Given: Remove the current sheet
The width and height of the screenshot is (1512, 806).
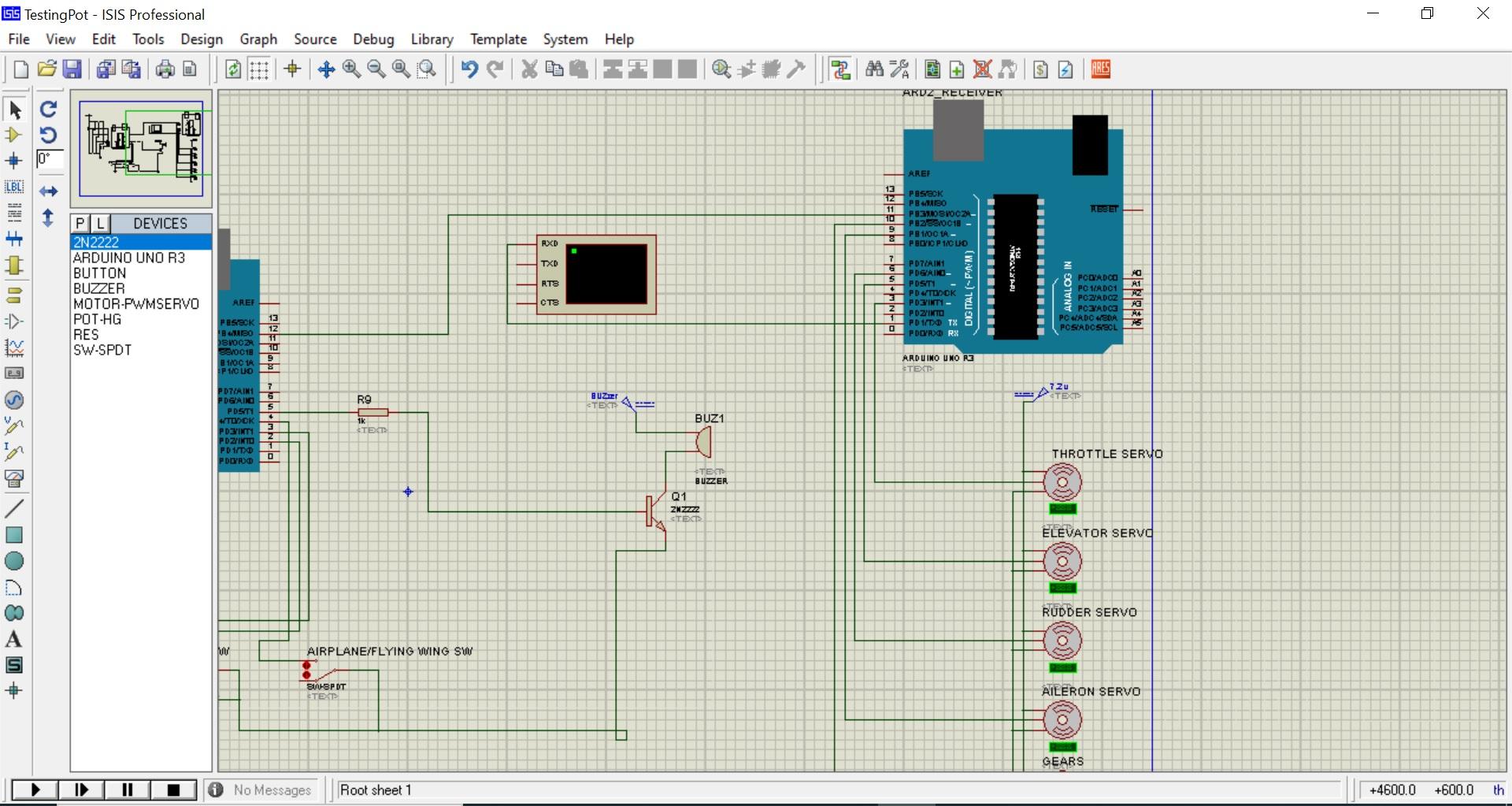Looking at the screenshot, I should (x=983, y=69).
